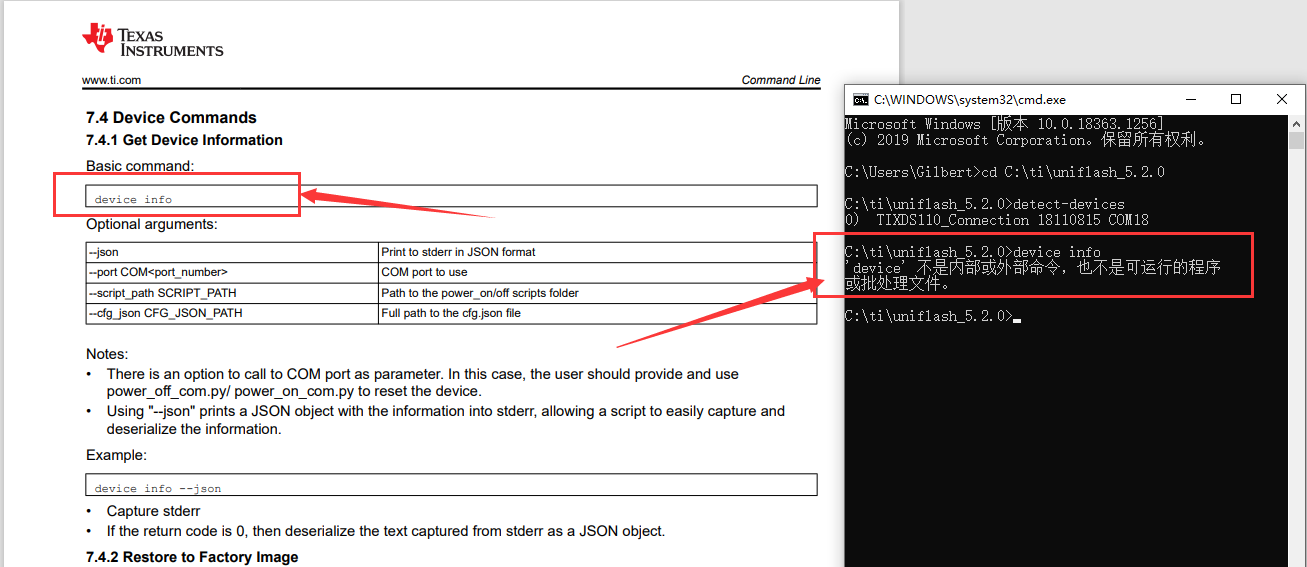Minimize the cmd.exe window

pos(1190,99)
